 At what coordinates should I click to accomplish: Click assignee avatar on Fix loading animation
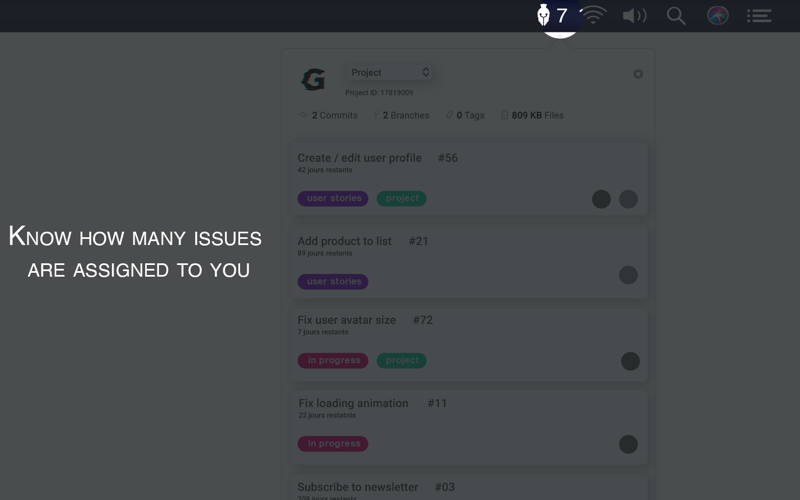tap(628, 444)
